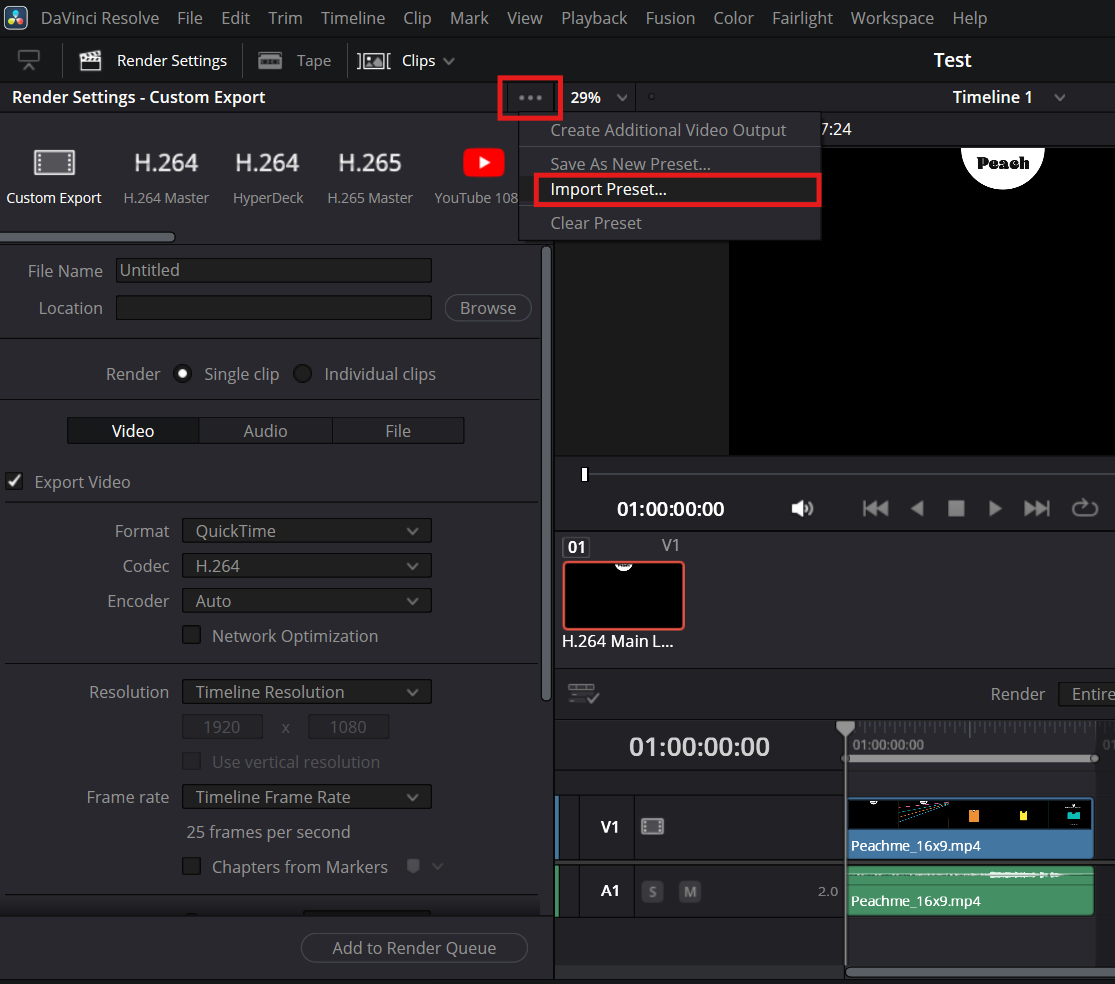Solo the A1 audio track

coord(652,891)
